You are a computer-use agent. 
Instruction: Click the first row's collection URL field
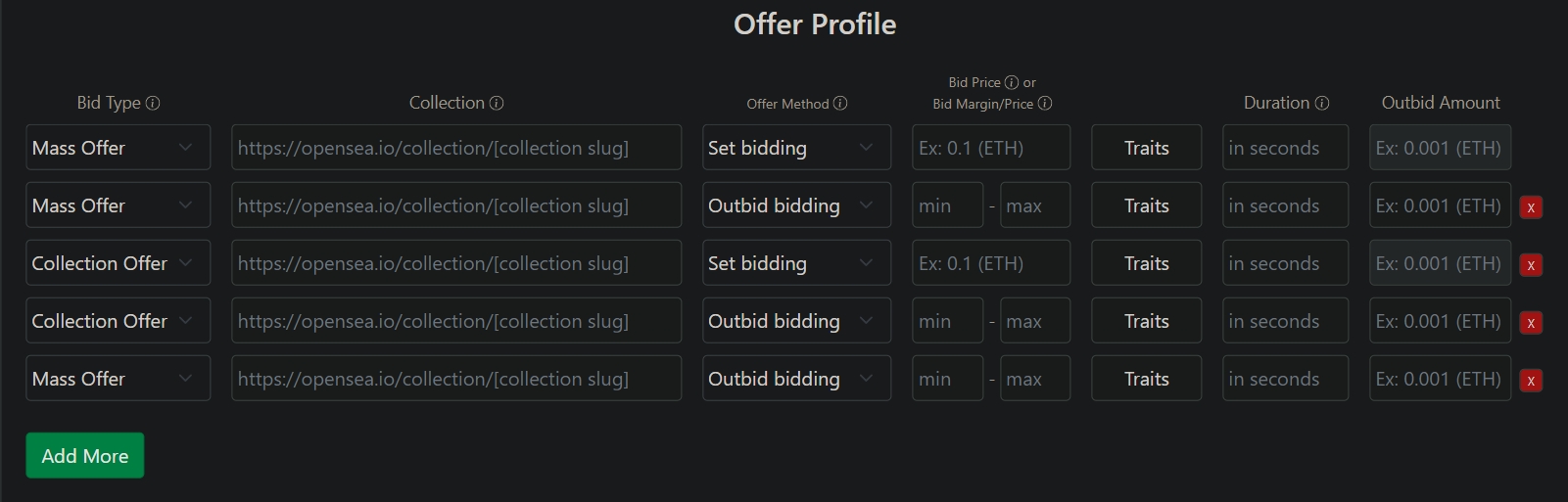click(x=455, y=148)
